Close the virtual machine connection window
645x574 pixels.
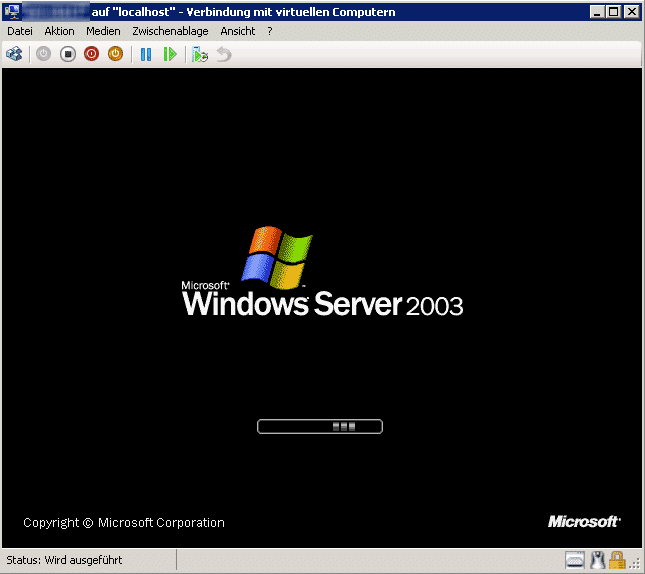coord(631,12)
